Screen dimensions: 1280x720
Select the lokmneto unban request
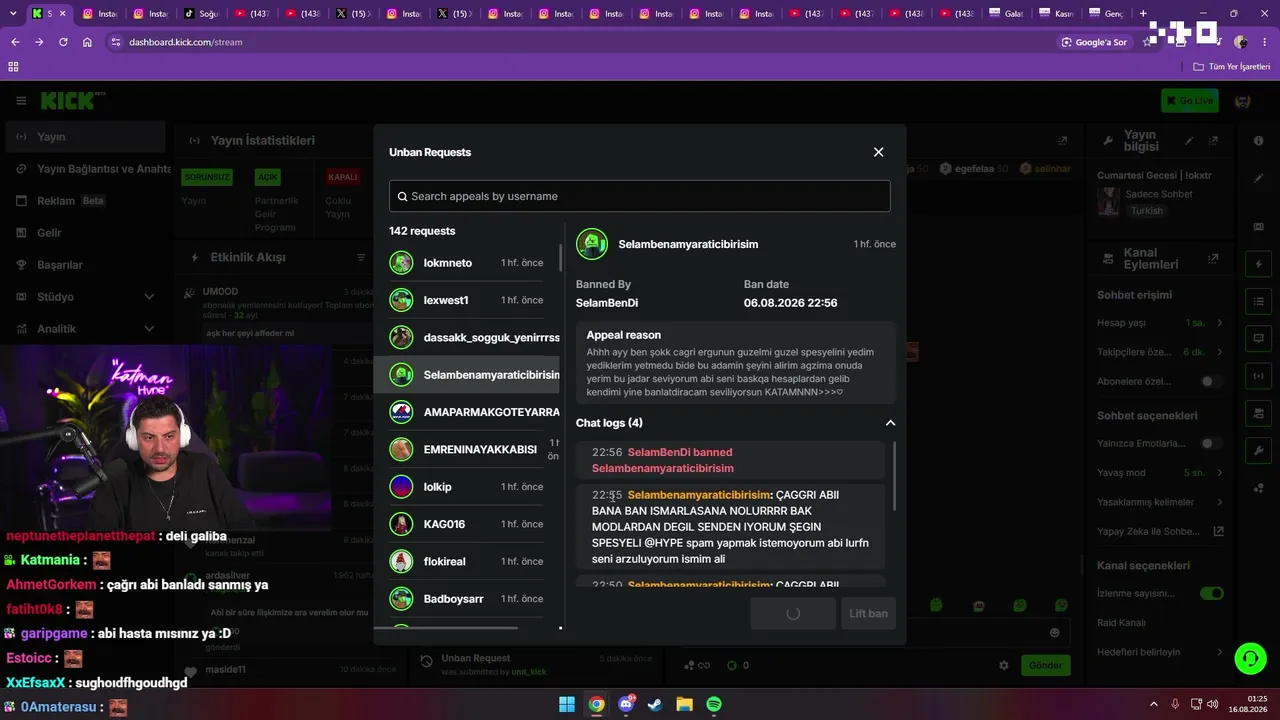tap(467, 263)
